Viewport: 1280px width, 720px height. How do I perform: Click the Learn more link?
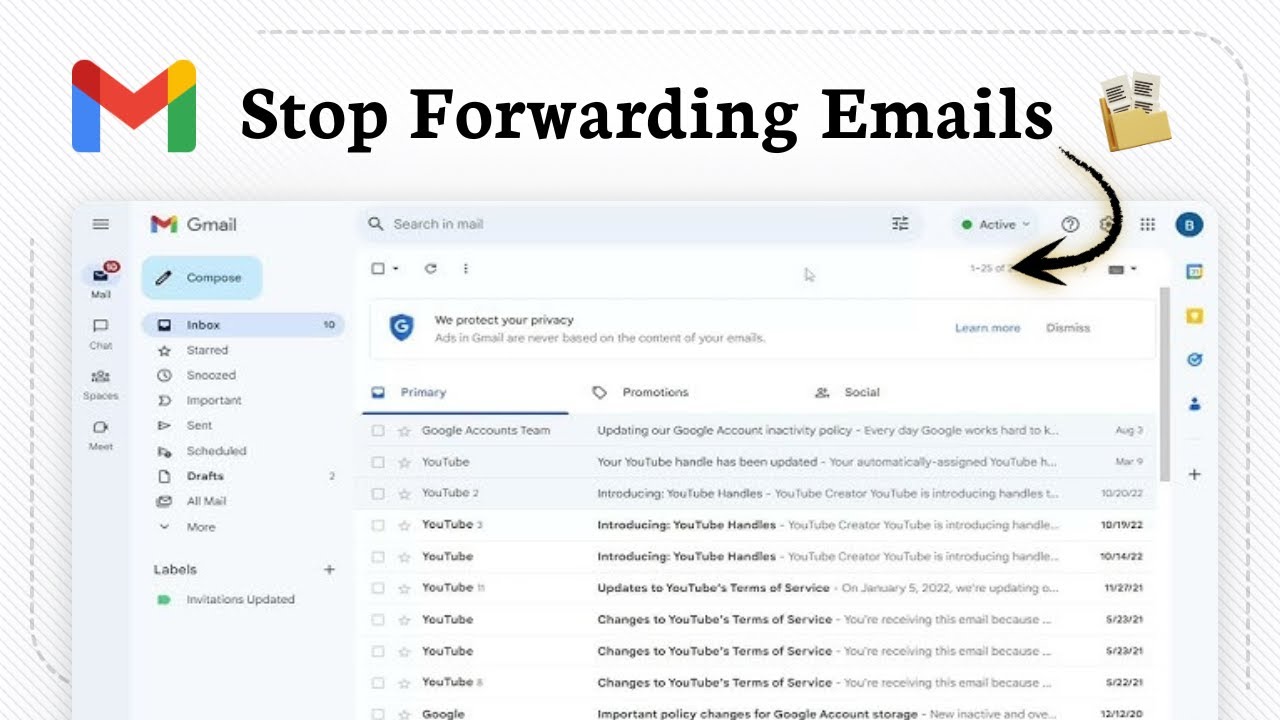[987, 328]
